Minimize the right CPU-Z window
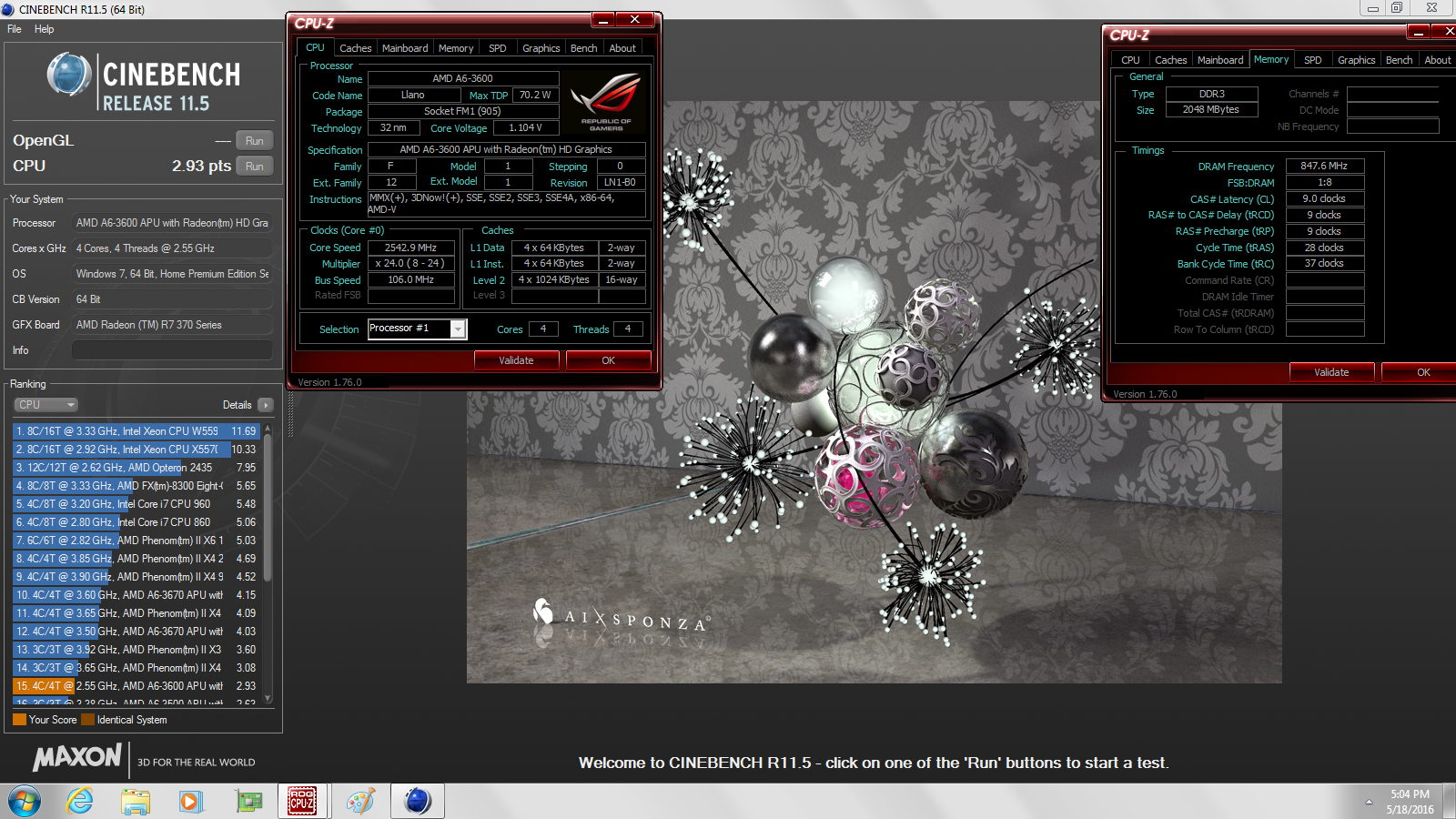This screenshot has height=819, width=1456. pyautogui.click(x=1418, y=32)
